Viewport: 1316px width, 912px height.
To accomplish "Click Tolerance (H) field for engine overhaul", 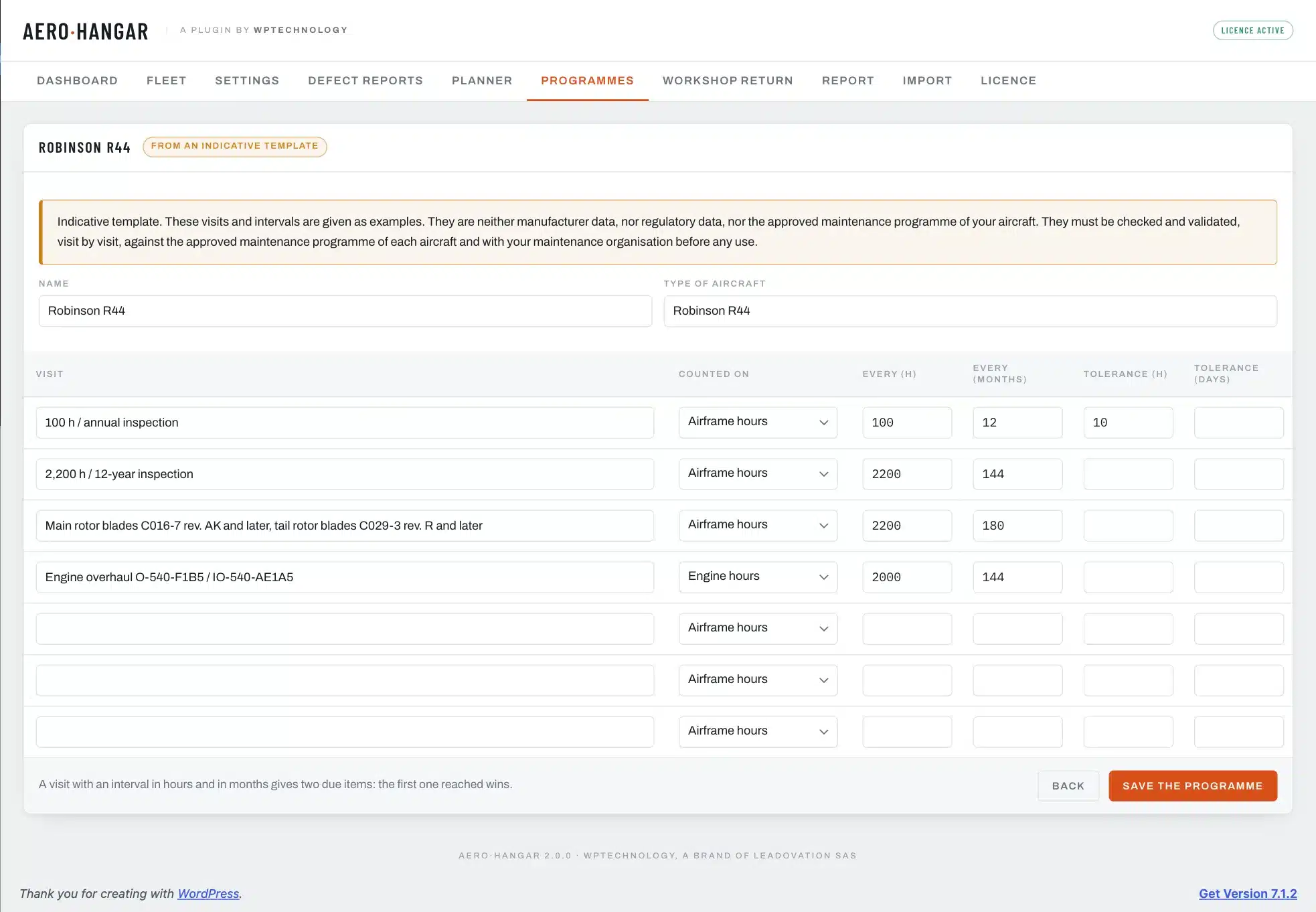I will [x=1128, y=577].
